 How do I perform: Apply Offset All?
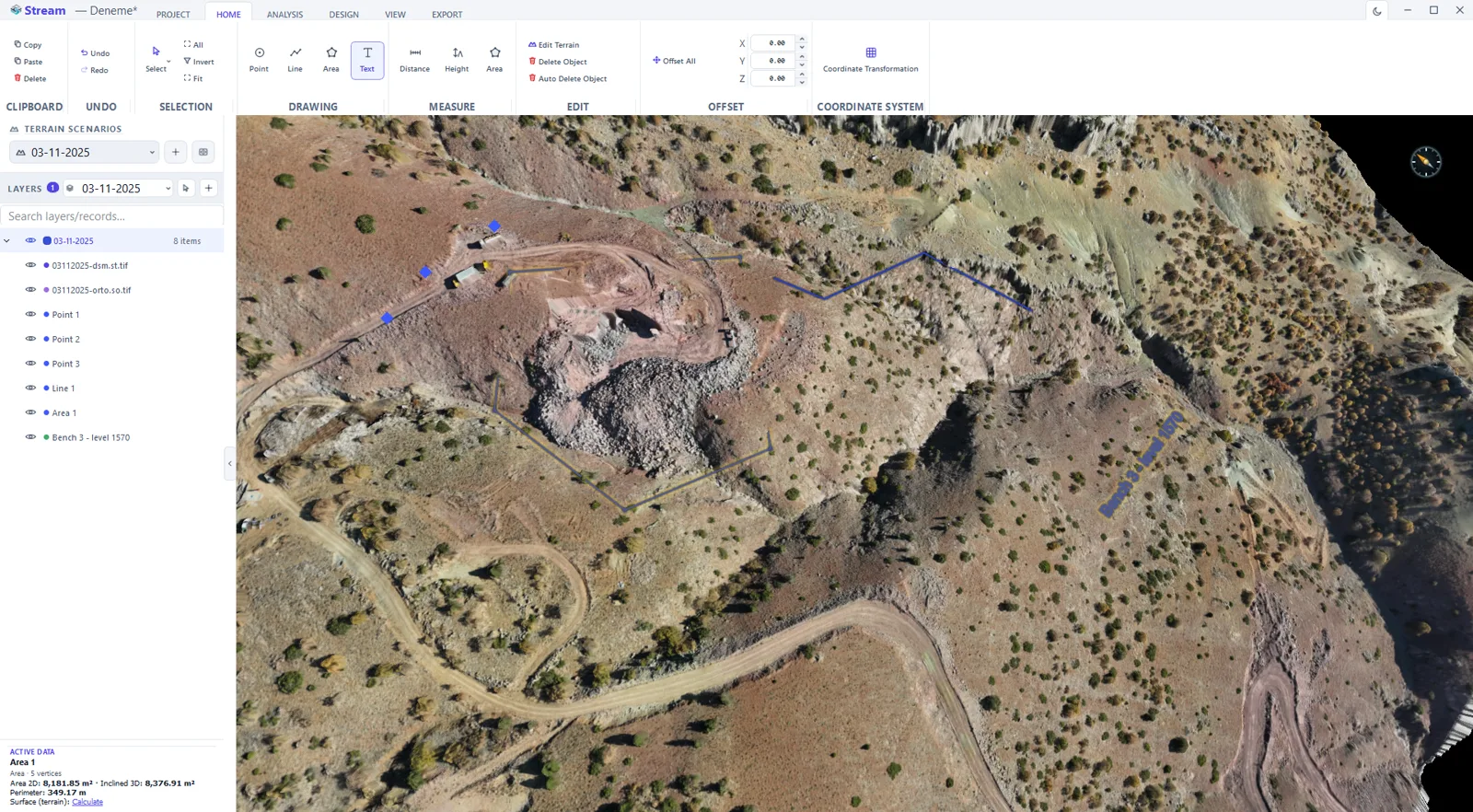674,61
